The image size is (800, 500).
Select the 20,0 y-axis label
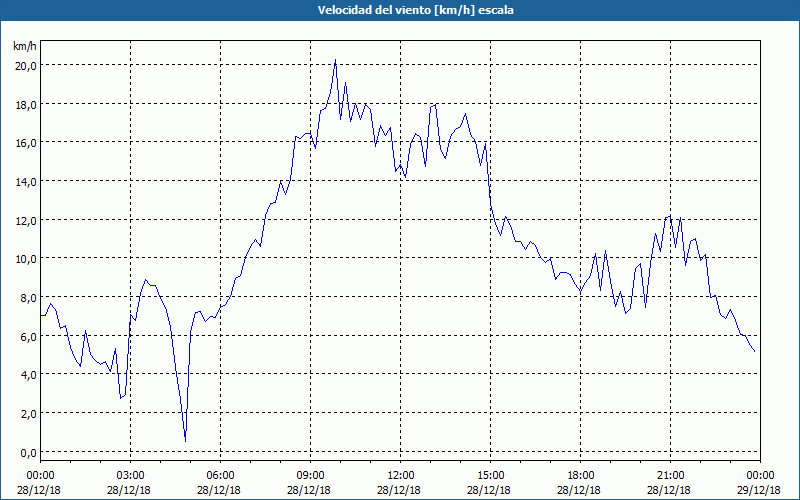(26, 65)
